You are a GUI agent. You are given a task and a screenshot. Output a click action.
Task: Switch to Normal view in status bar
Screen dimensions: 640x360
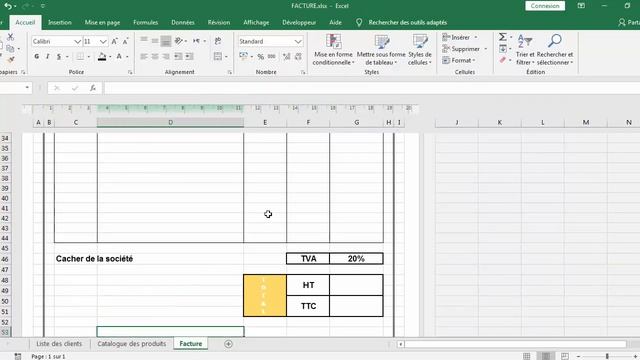point(527,356)
